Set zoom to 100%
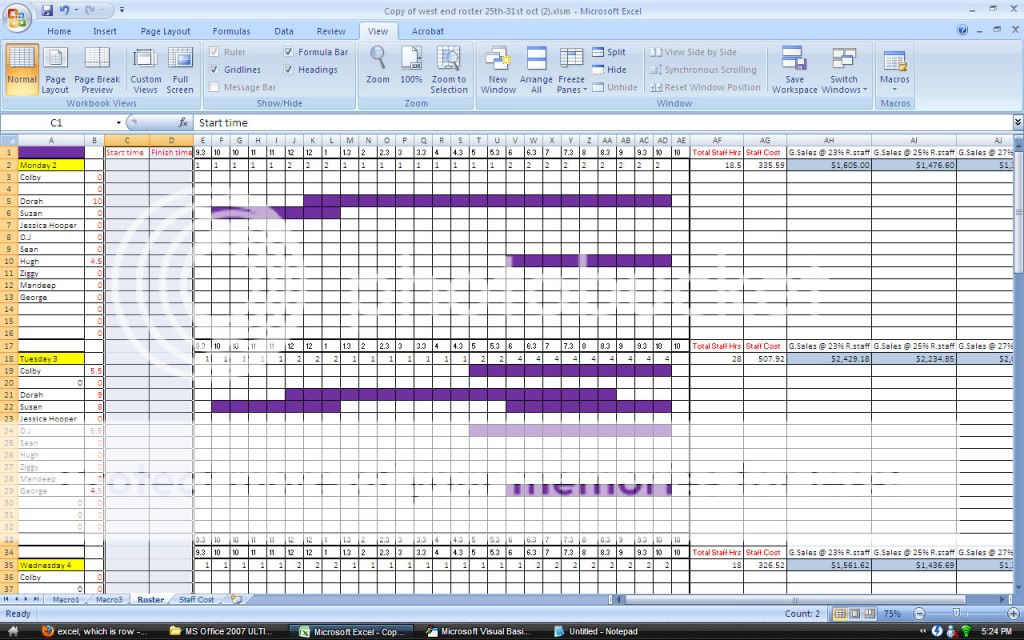Viewport: 1024px width, 640px height. (x=411, y=69)
